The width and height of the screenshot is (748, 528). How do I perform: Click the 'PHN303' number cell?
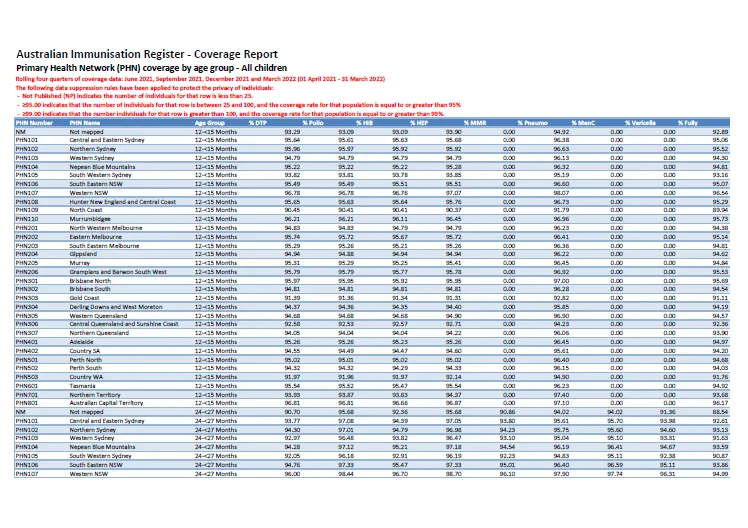click(27, 298)
